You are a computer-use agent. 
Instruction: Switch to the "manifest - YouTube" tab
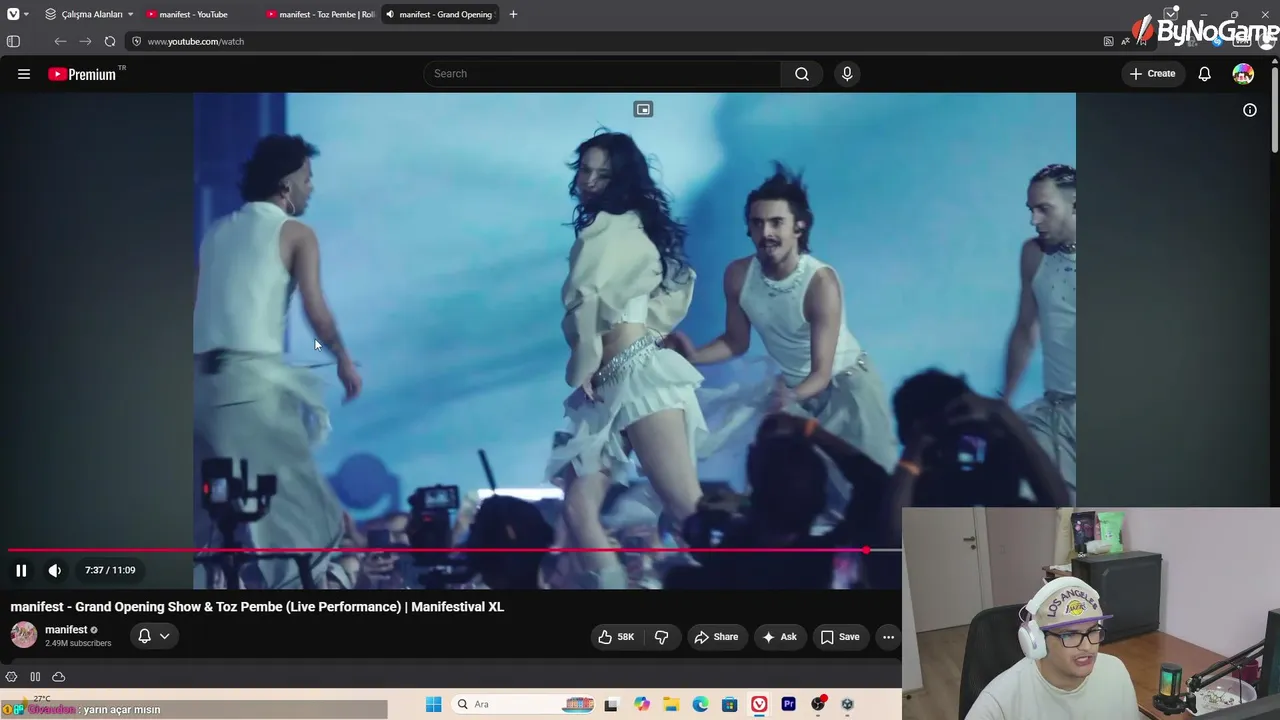(x=198, y=14)
